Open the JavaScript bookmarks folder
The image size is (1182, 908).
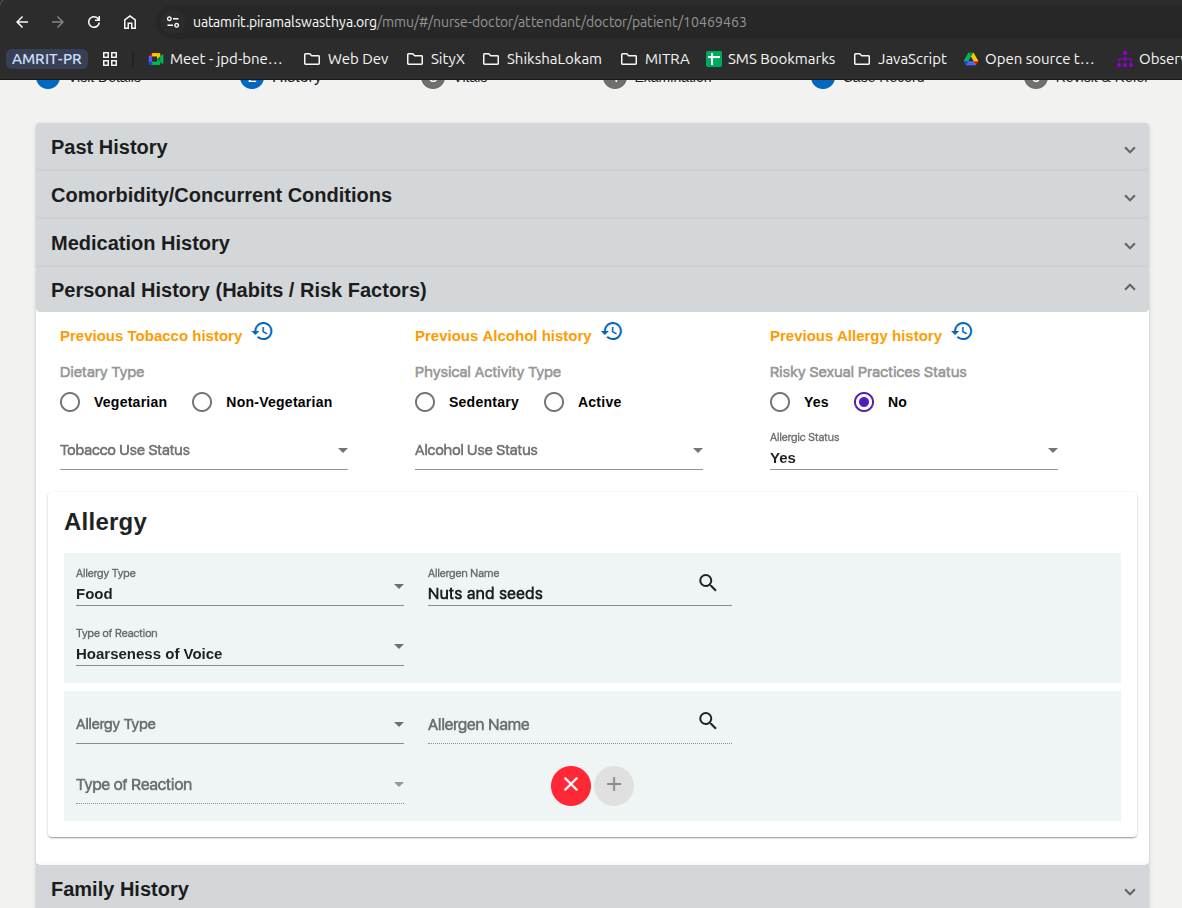[899, 59]
